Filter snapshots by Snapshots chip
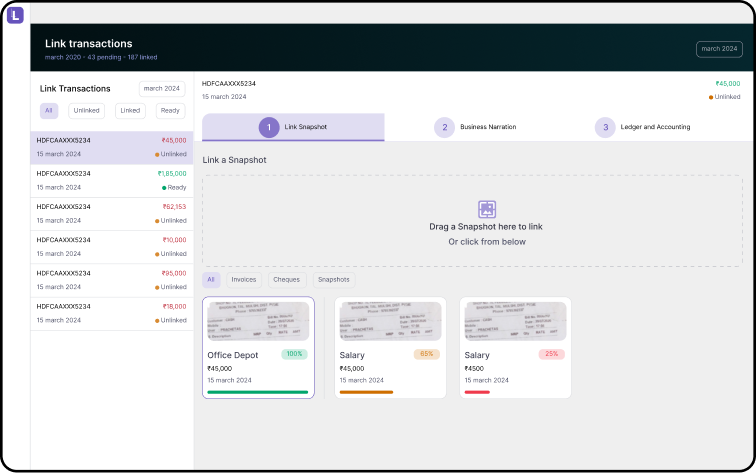756x473 pixels. 334,280
